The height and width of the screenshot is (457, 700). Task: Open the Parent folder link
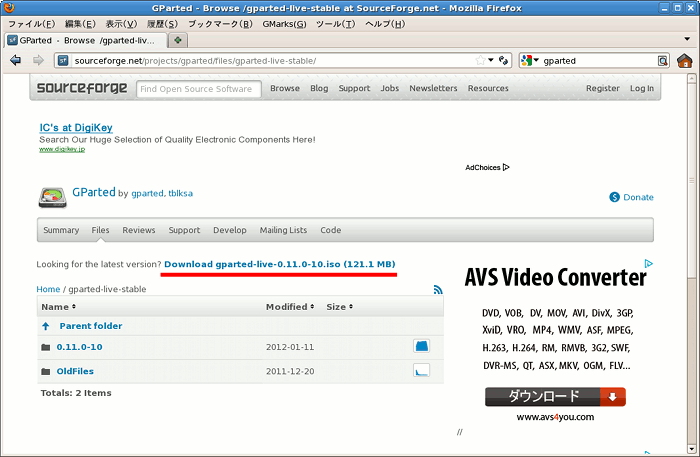coord(90,326)
